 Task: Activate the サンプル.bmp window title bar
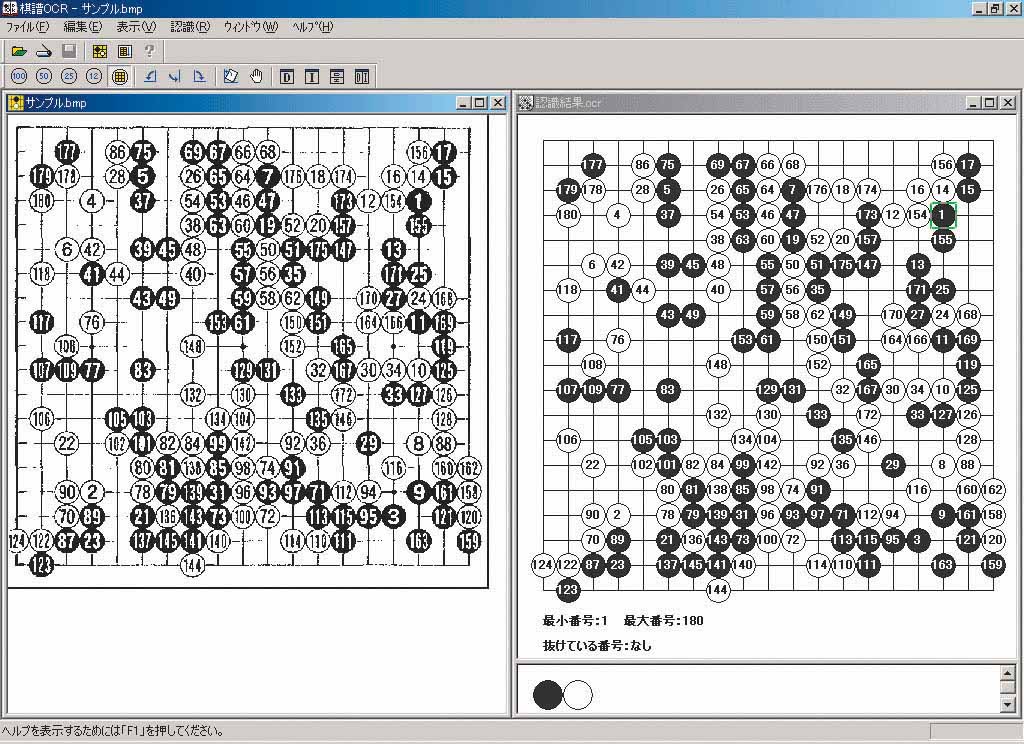[x=257, y=103]
